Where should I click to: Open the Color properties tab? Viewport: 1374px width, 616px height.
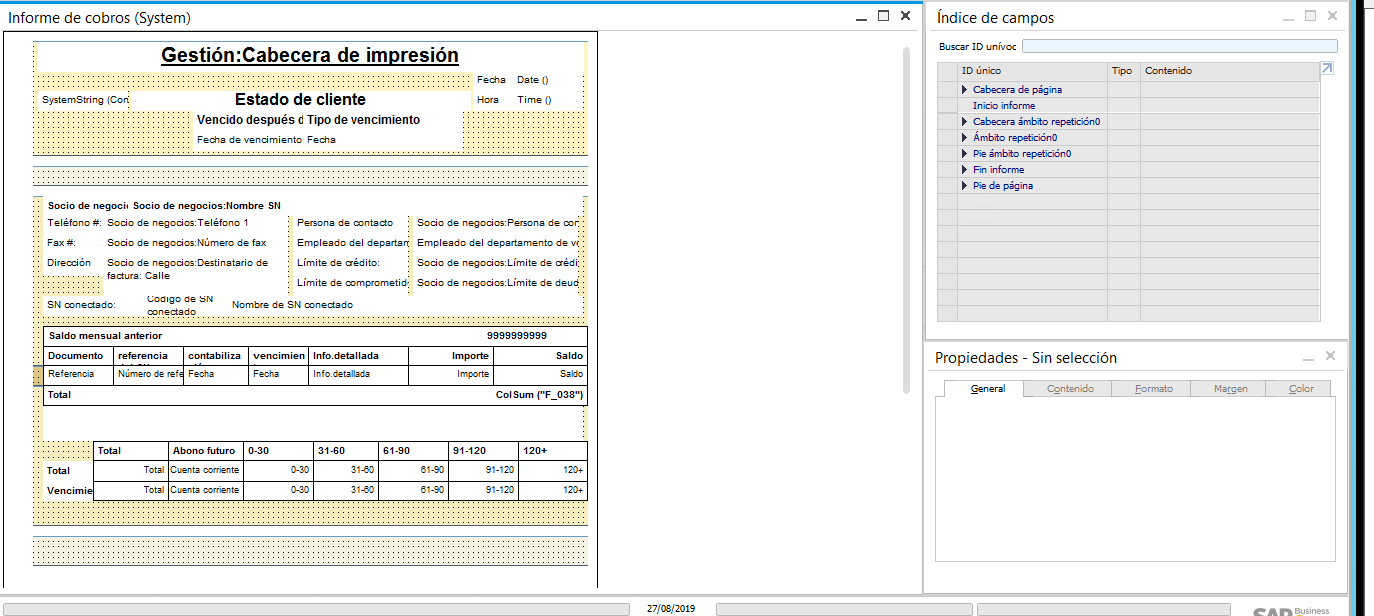(x=1301, y=388)
